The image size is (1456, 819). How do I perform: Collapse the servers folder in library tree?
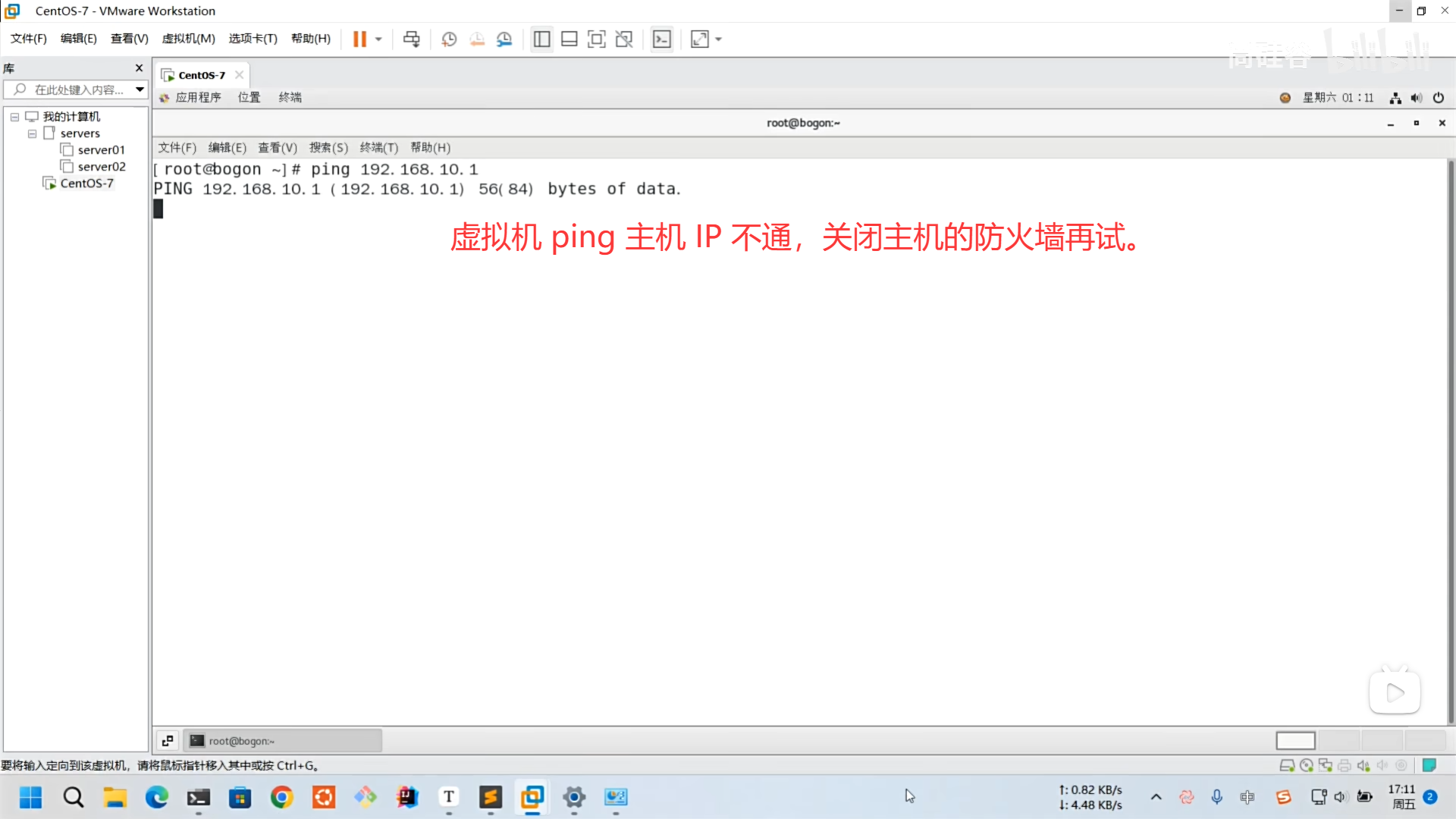tap(32, 133)
